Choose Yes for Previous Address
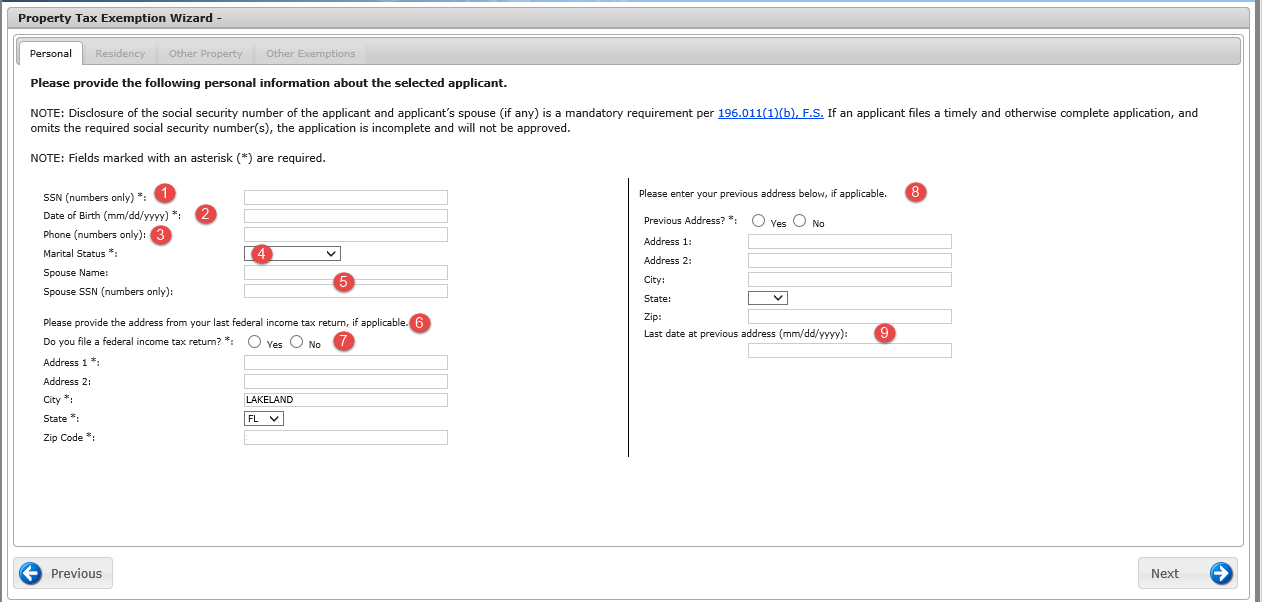This screenshot has width=1262, height=602. [759, 221]
